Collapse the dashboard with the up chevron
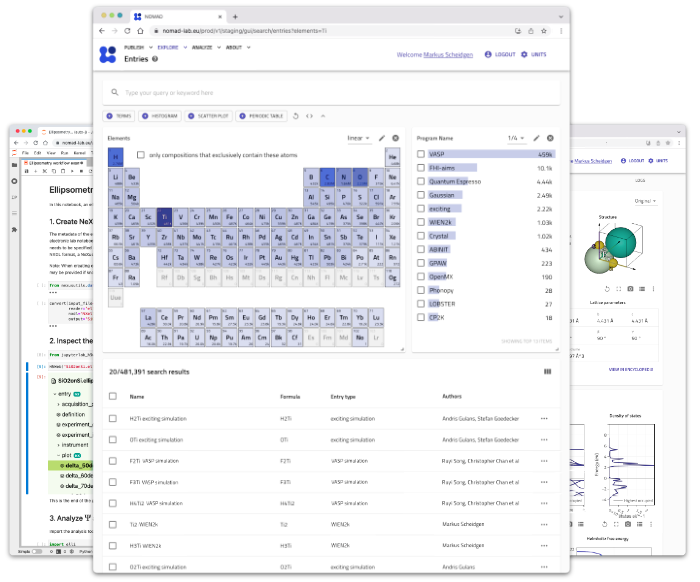700x582 pixels. pyautogui.click(x=323, y=116)
